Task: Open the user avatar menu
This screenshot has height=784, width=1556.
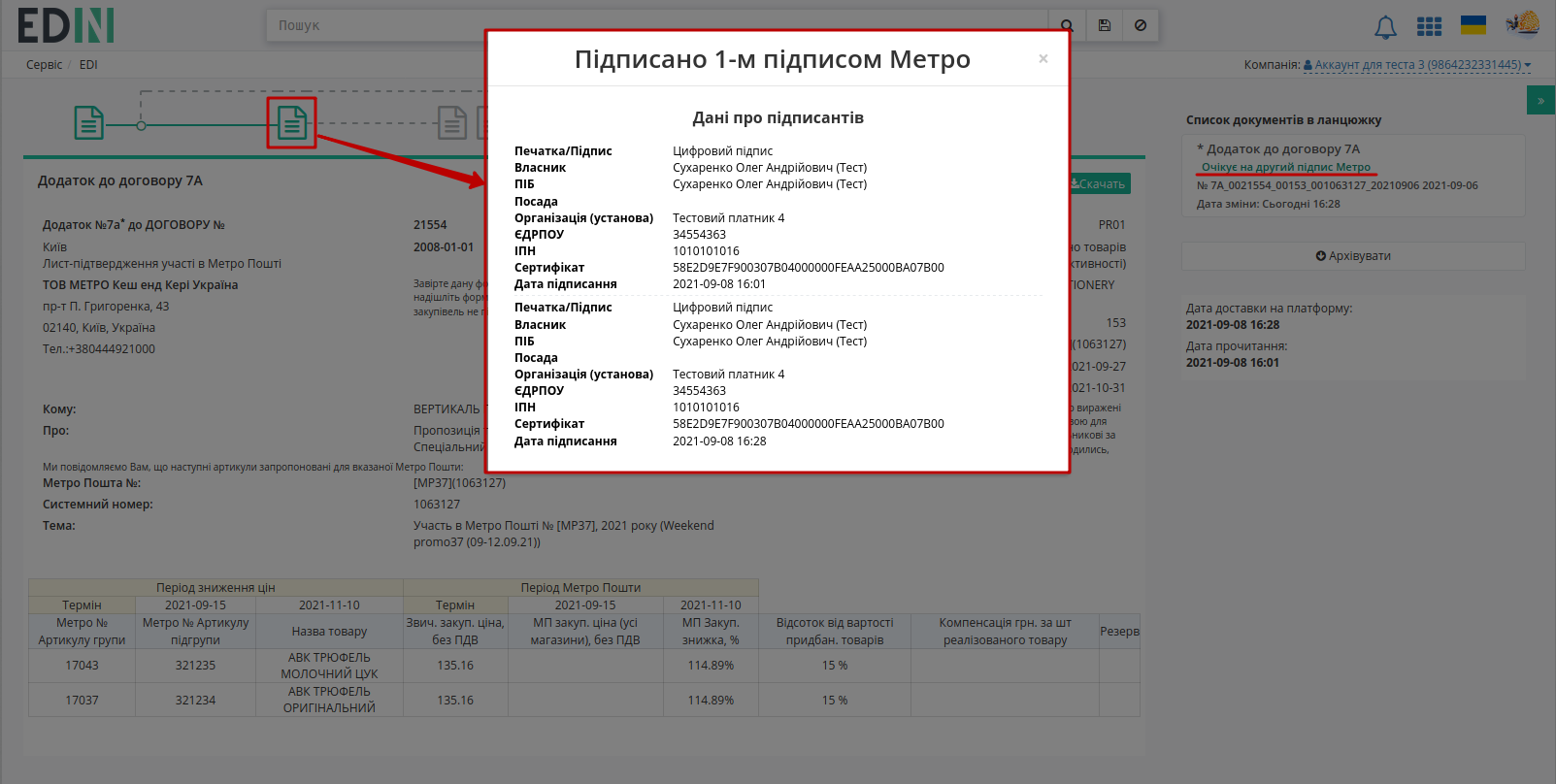Action: tap(1523, 23)
